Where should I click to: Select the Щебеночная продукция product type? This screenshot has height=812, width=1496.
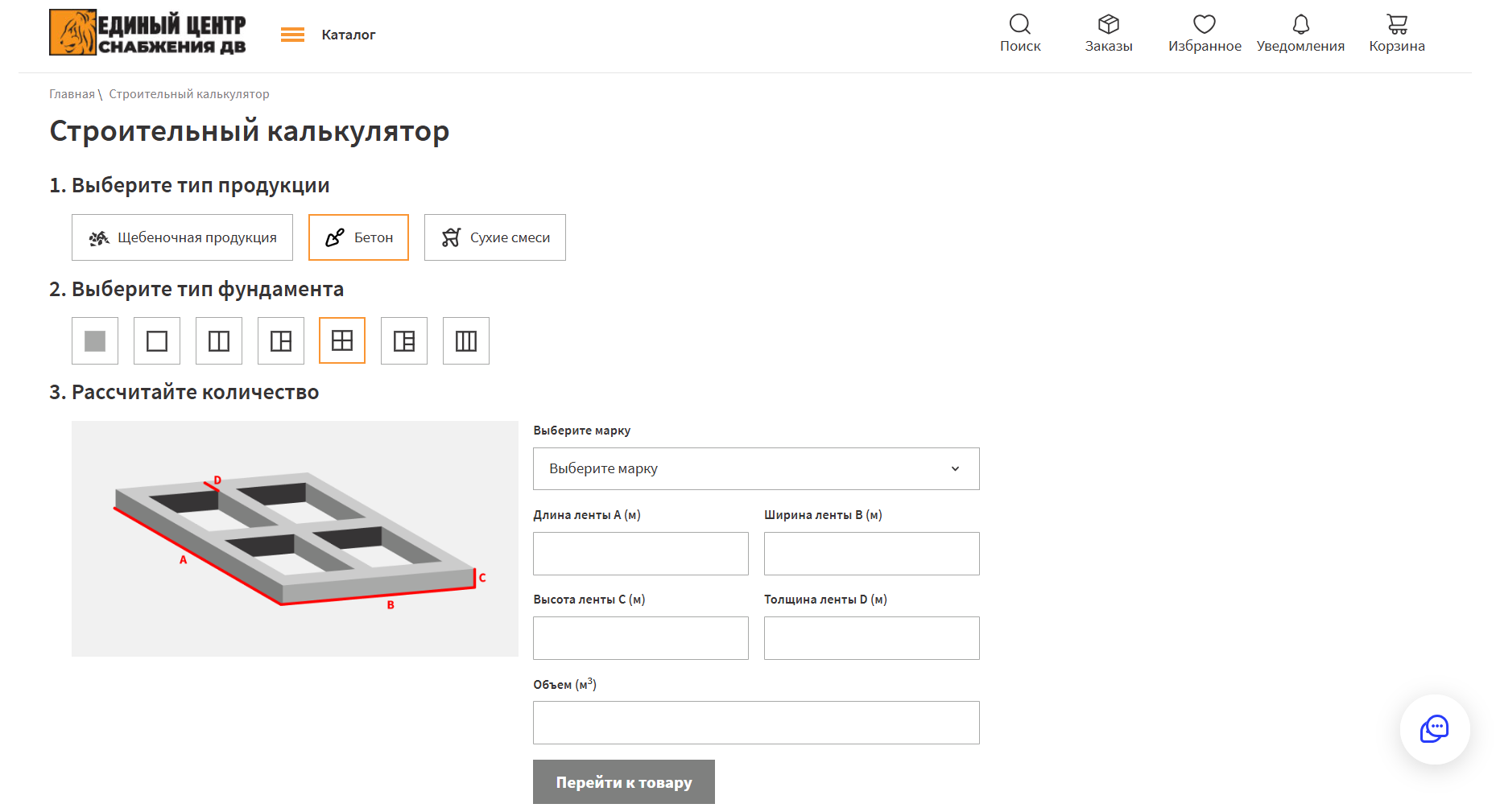tap(182, 237)
